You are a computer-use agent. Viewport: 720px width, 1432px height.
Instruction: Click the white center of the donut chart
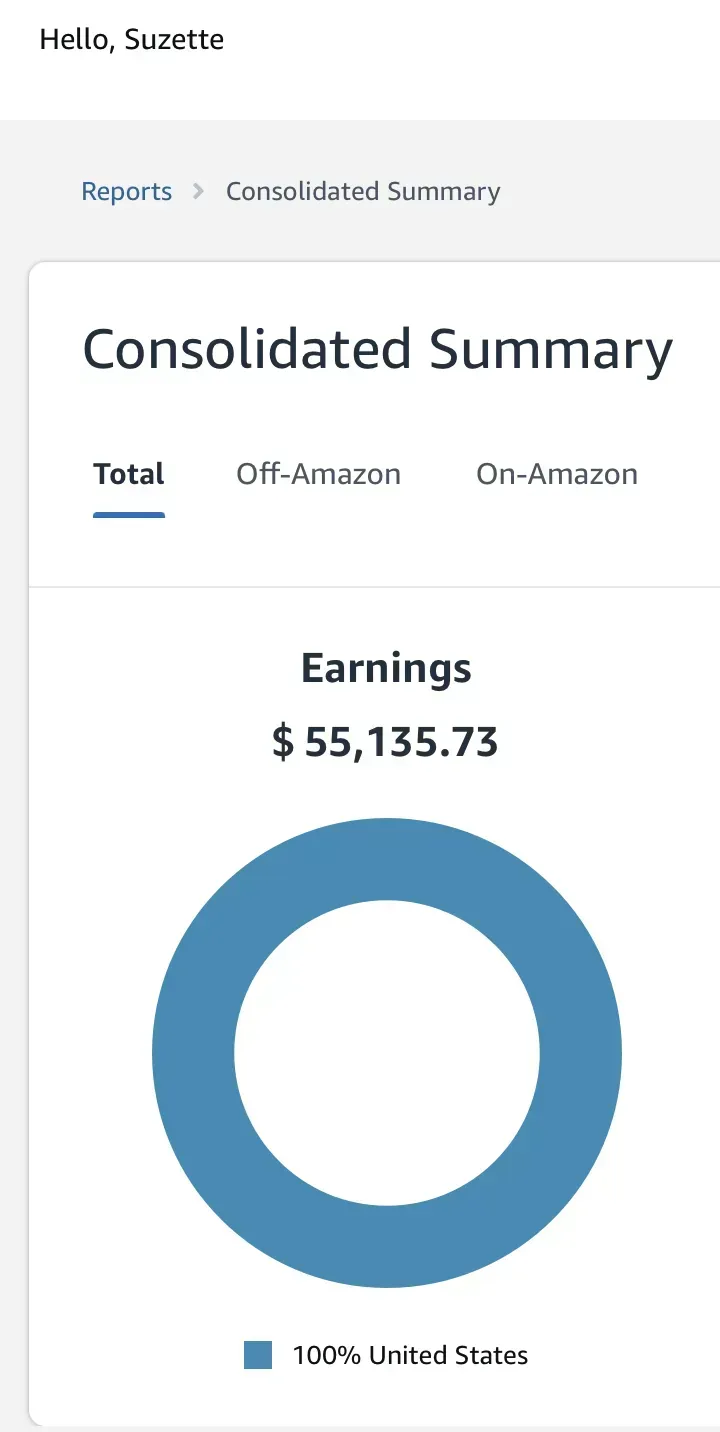tap(387, 1052)
